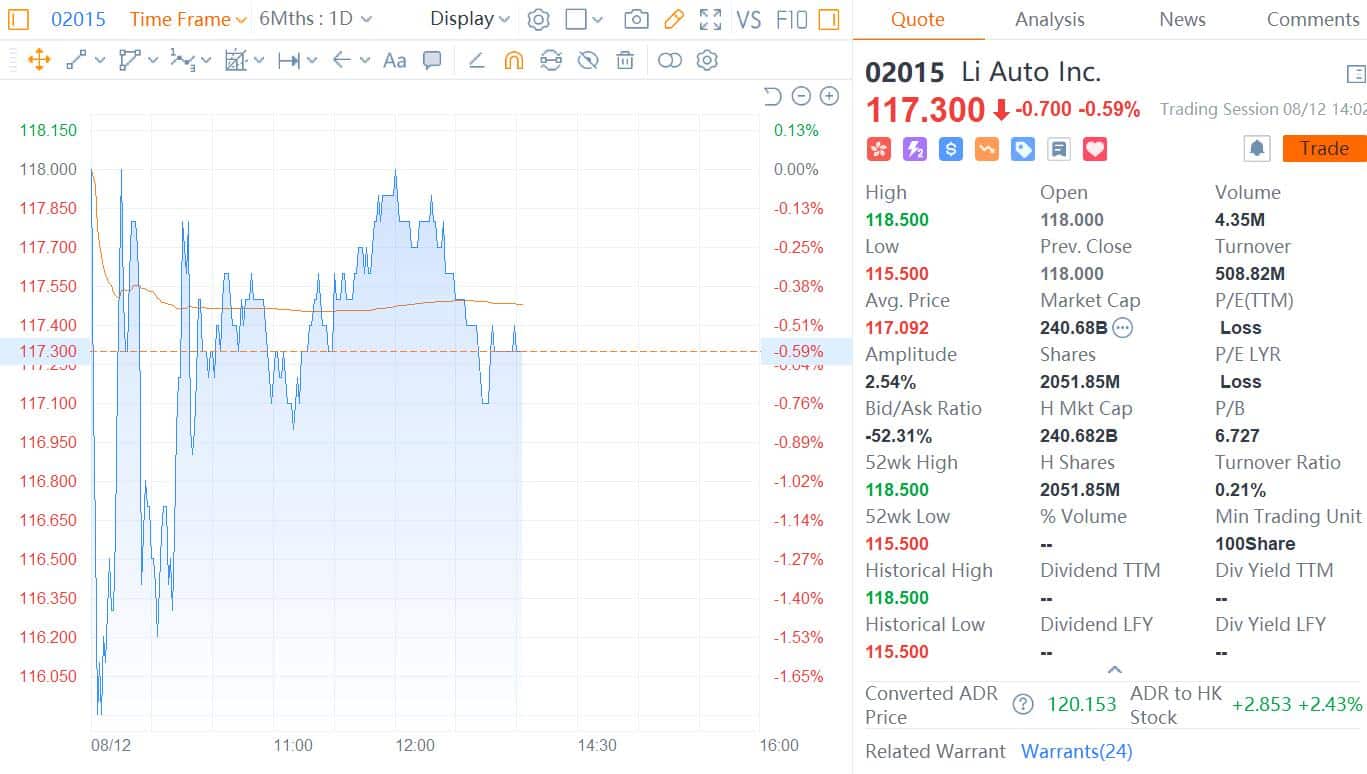Add Li Auto to favorites via heart icon
The height and width of the screenshot is (774, 1367).
click(x=1095, y=148)
